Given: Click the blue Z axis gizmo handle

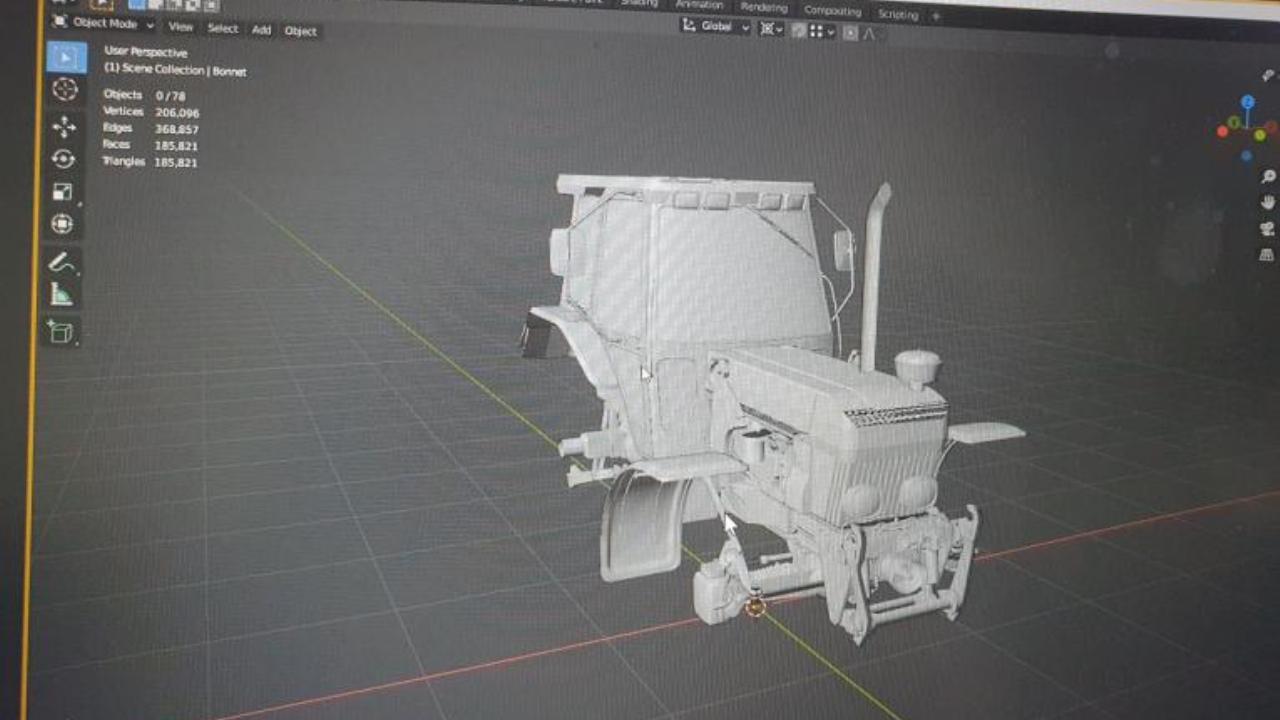Looking at the screenshot, I should coord(1247,101).
